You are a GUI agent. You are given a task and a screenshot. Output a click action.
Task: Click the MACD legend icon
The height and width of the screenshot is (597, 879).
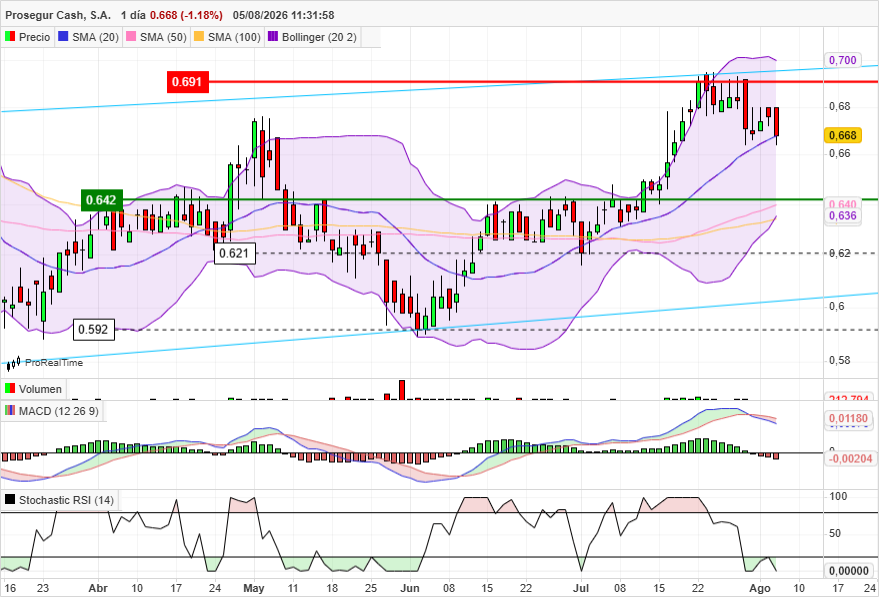(x=10, y=411)
